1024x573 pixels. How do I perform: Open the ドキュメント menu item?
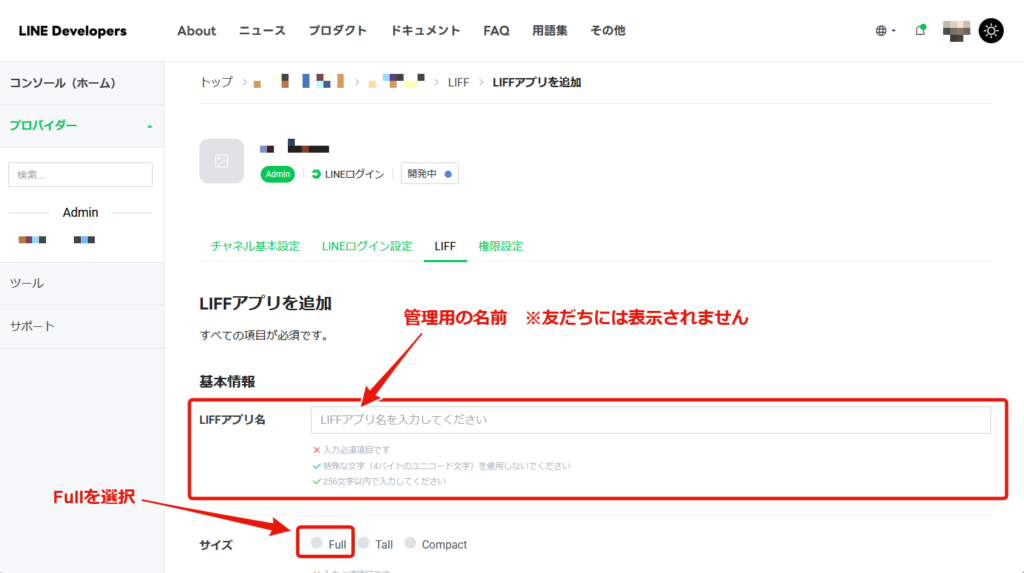425,31
